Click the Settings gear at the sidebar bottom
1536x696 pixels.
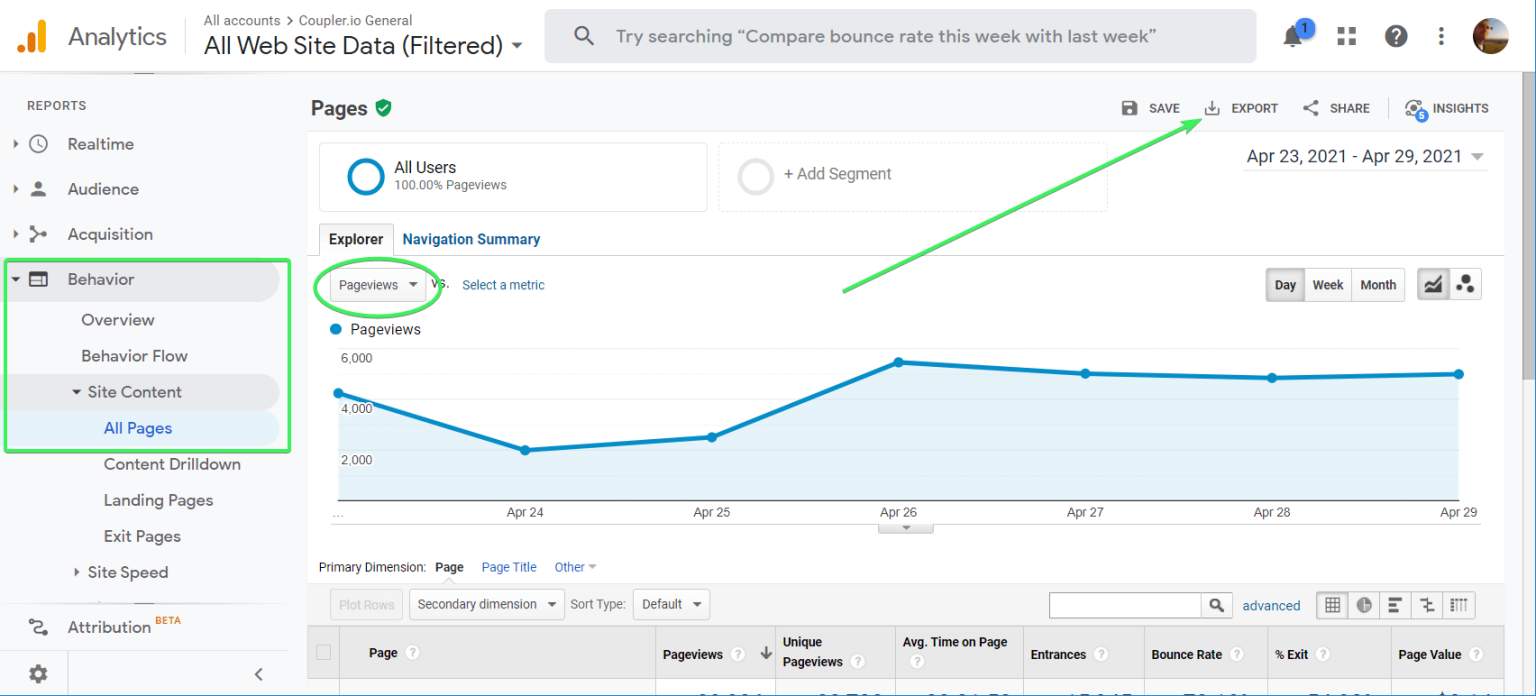[x=37, y=674]
